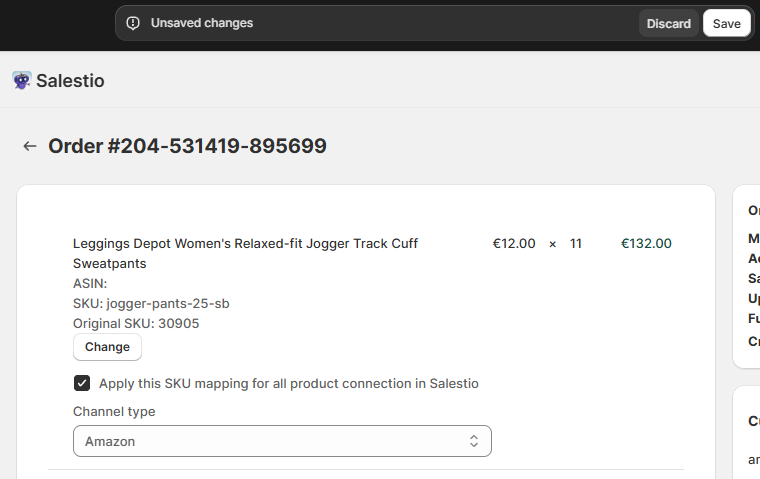Toggle the Apply this SKU mapping checkbox
The width and height of the screenshot is (760, 479).
tap(82, 383)
